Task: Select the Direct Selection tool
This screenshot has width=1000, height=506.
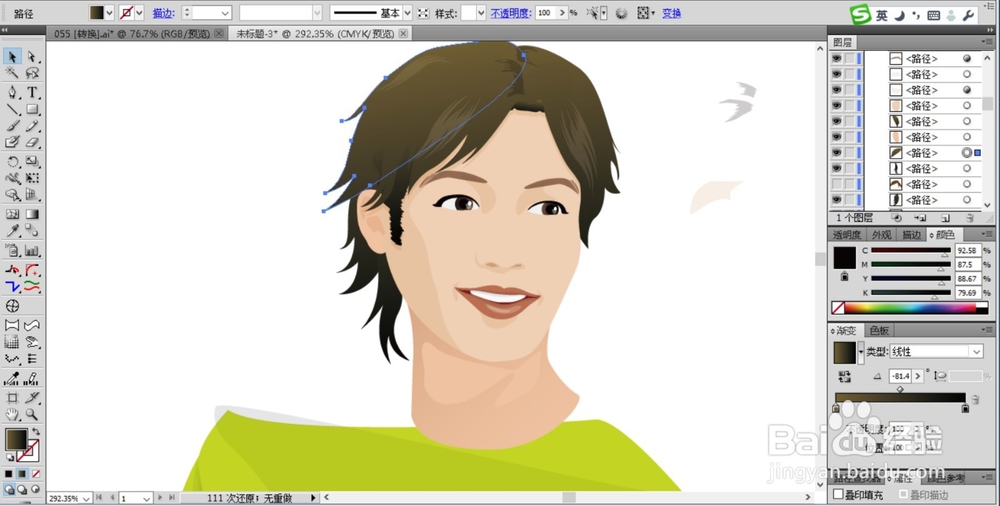Action: (32, 57)
